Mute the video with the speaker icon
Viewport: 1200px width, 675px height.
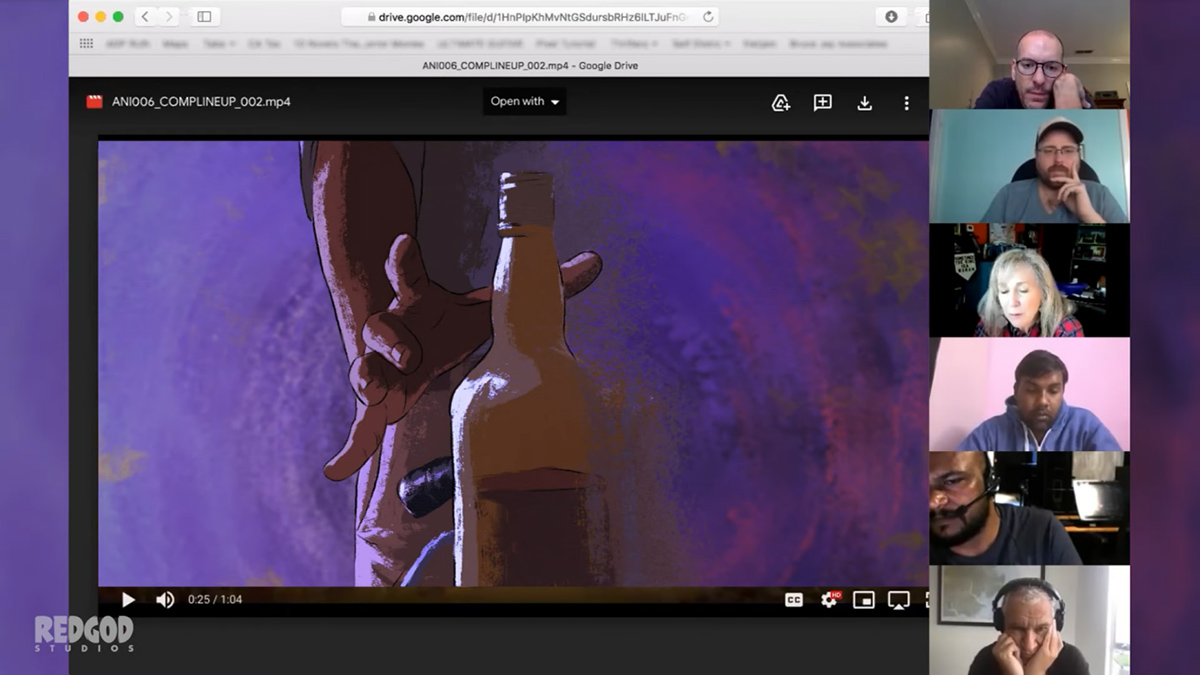point(165,600)
